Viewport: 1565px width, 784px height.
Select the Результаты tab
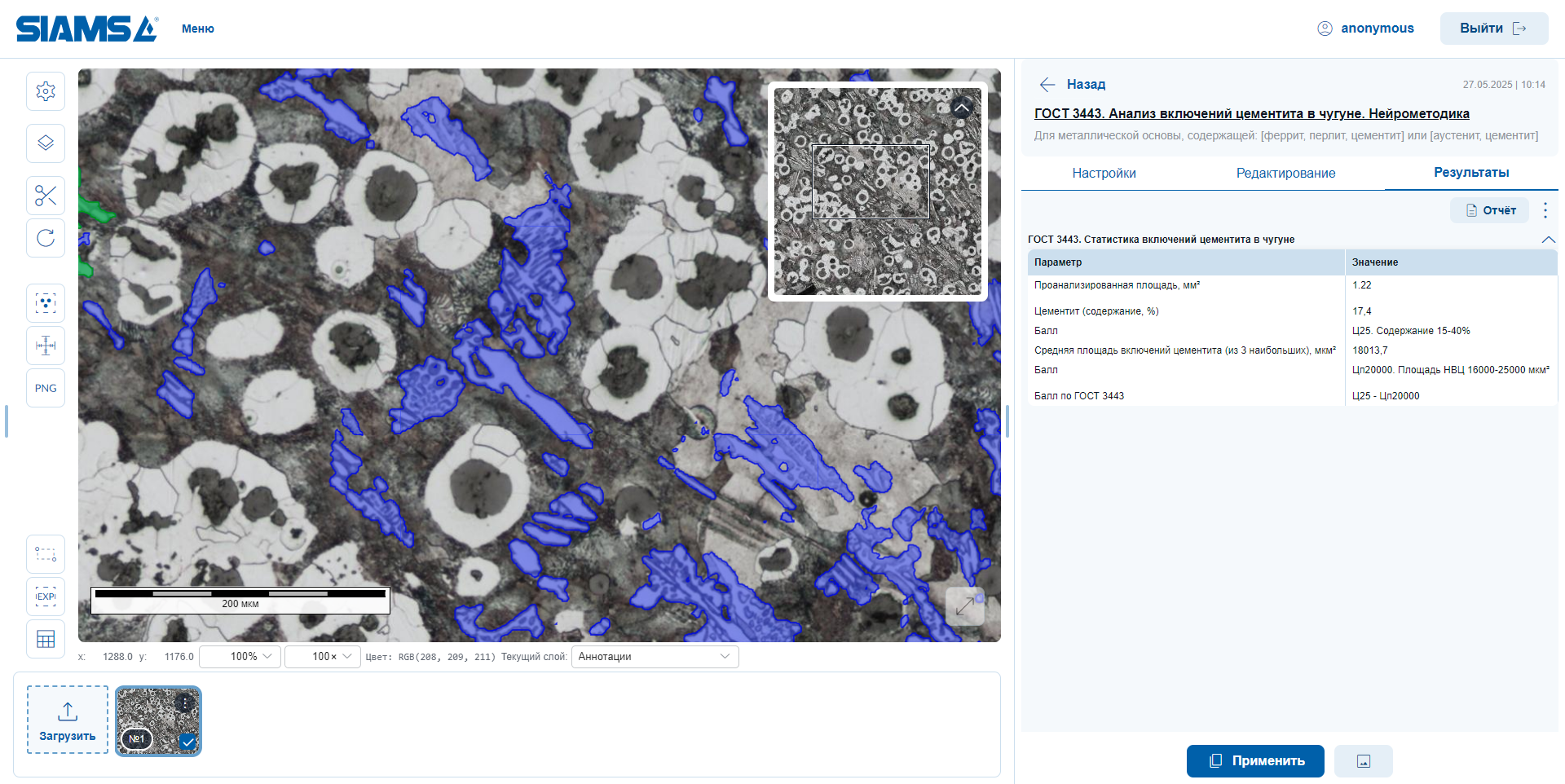(x=1471, y=173)
